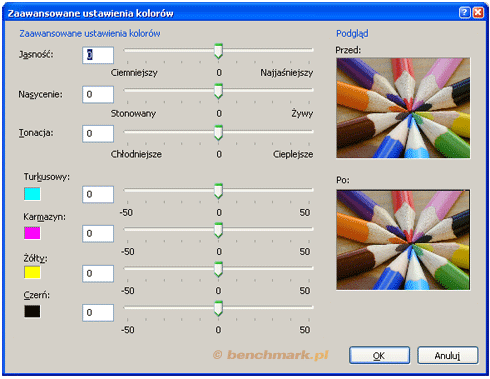Click the Czerń slider handle
Image resolution: width=490 pixels, height=379 pixels.
(218, 308)
